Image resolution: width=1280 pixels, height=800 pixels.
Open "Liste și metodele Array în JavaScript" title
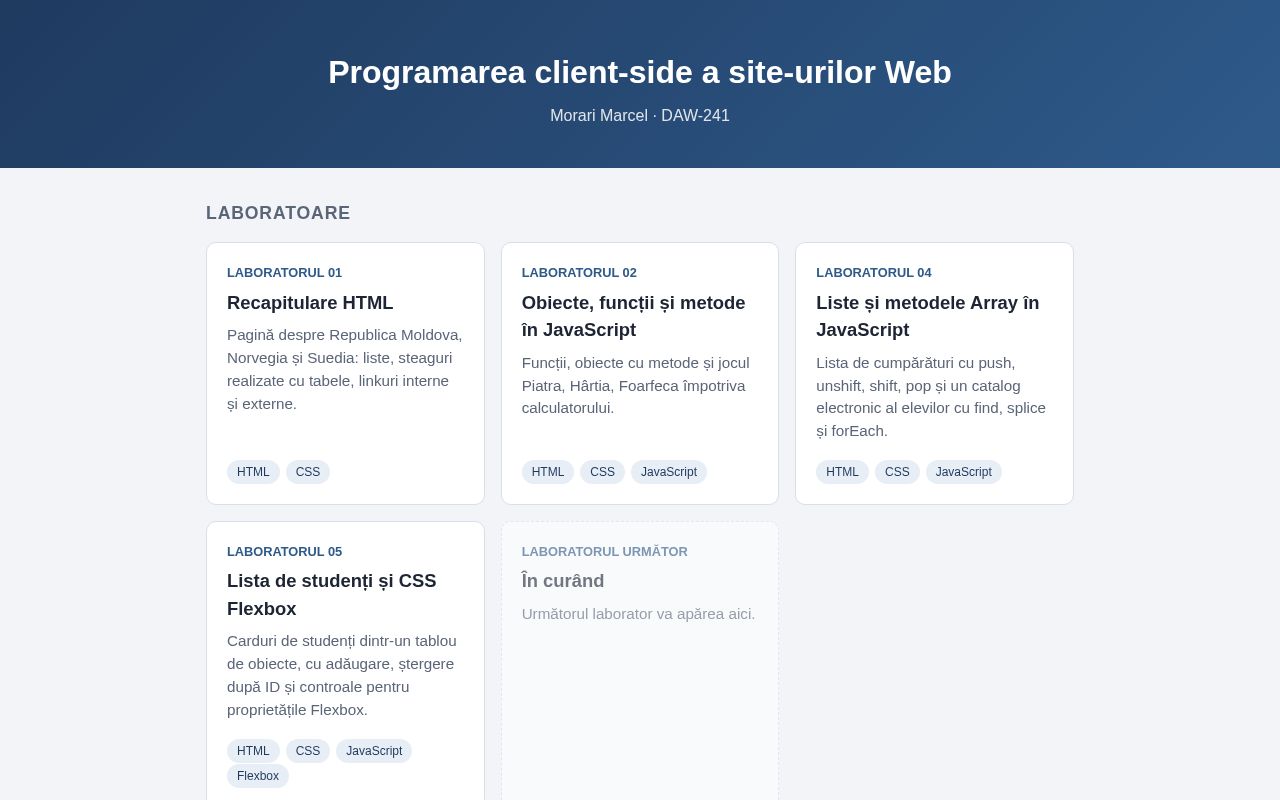point(928,316)
